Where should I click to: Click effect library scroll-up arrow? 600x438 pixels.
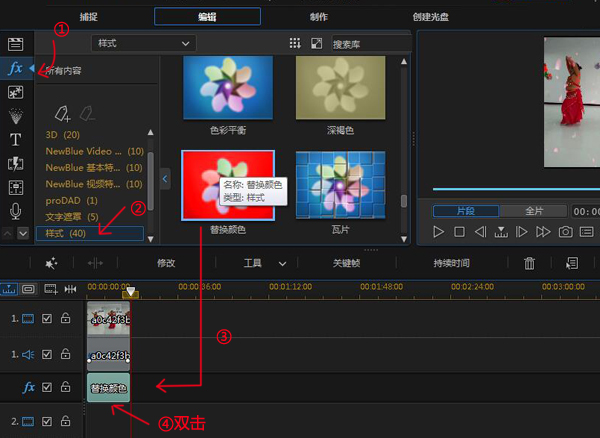tap(404, 62)
